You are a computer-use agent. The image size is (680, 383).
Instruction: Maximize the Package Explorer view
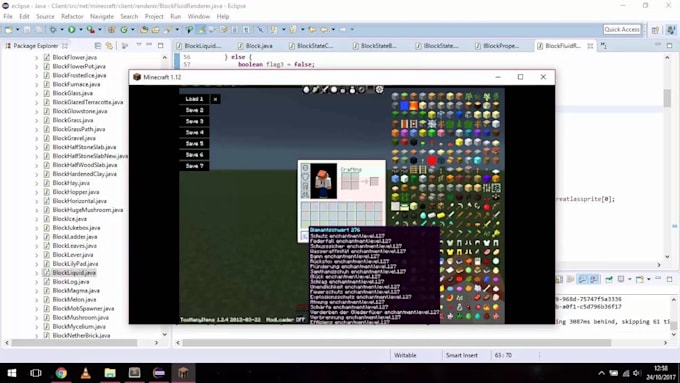click(x=160, y=45)
